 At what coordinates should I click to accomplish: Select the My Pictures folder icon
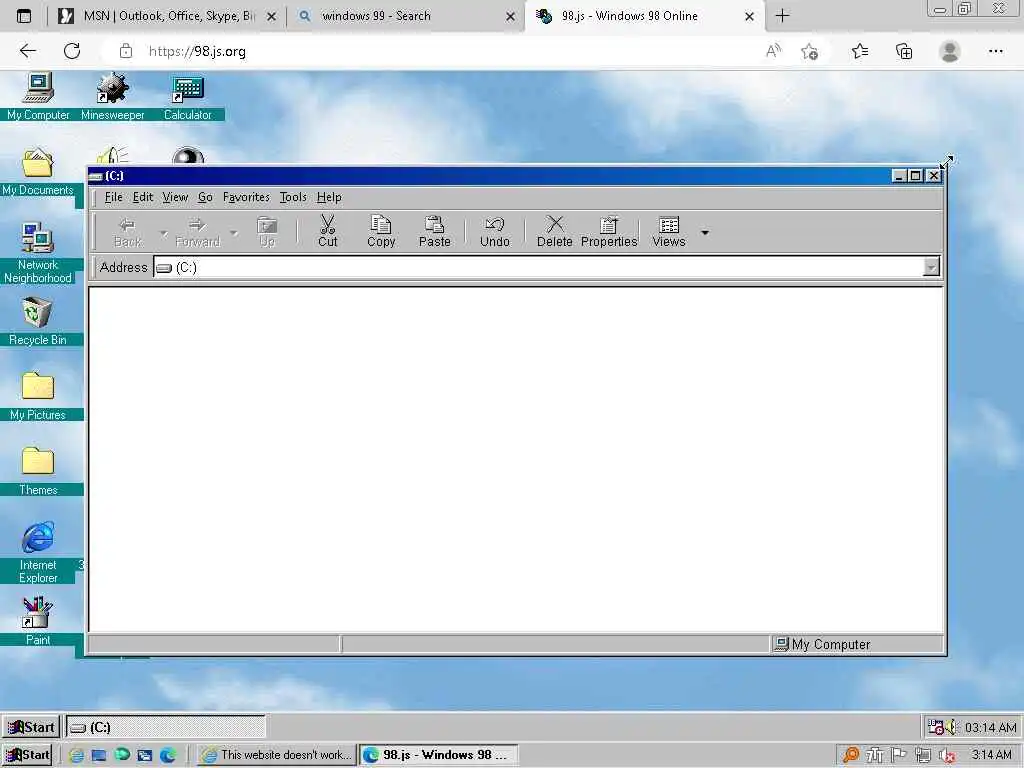[38, 396]
